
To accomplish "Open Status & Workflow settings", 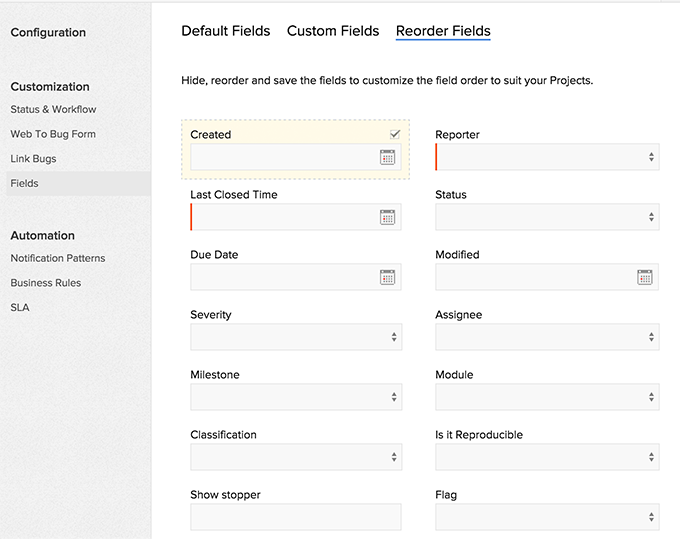I will point(53,109).
